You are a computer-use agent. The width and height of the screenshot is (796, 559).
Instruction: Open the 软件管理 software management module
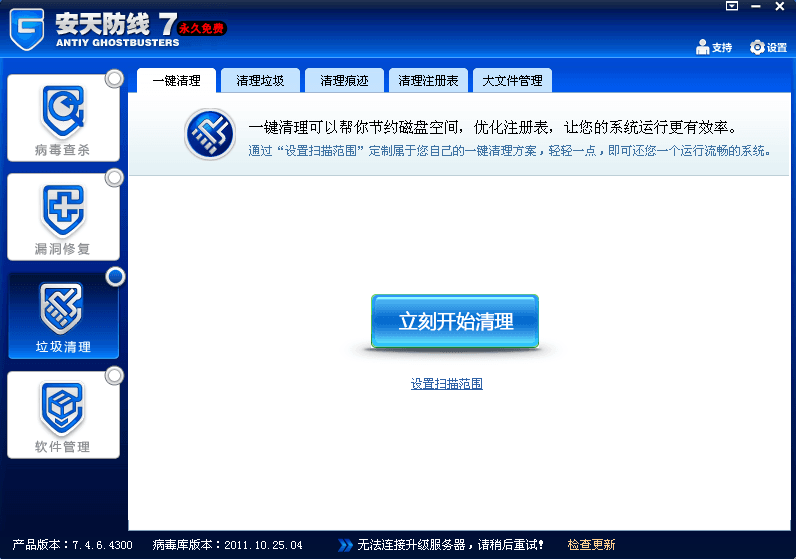[x=63, y=415]
